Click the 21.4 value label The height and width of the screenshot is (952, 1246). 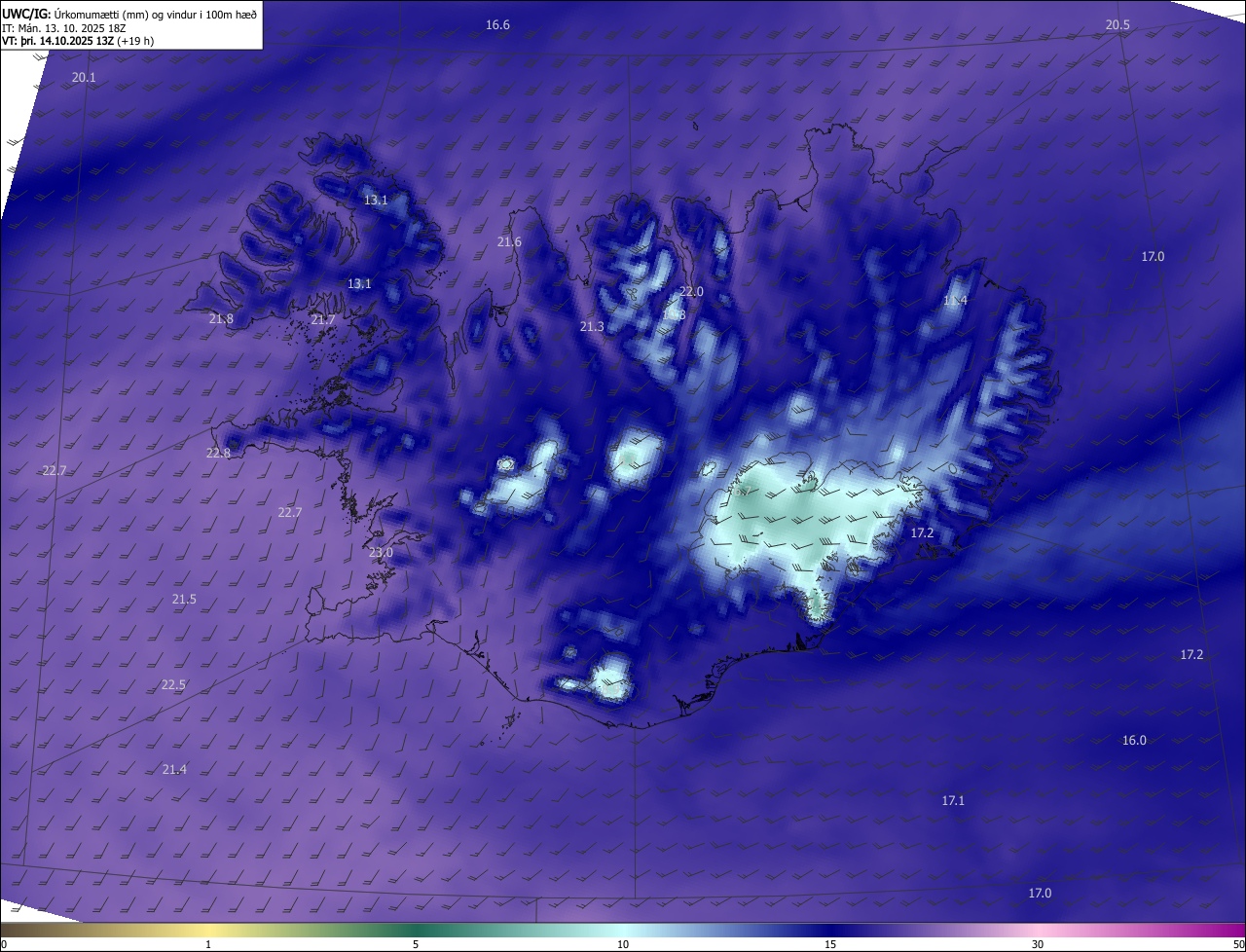coord(174,769)
